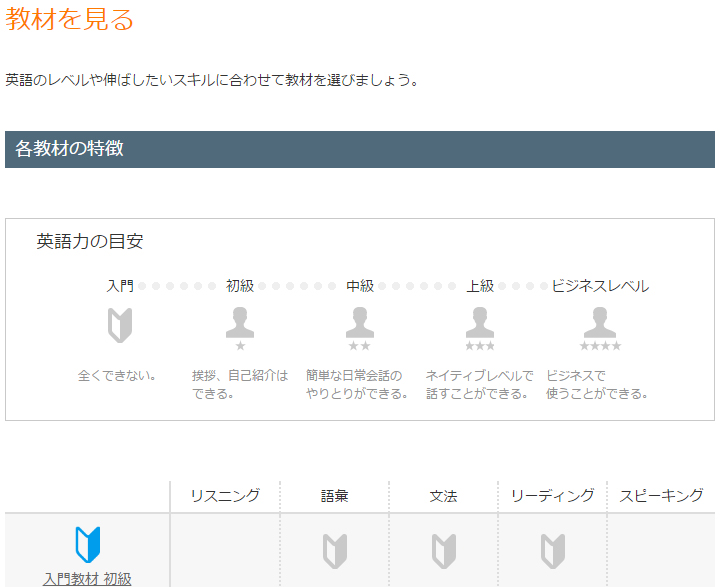
Task: Click the 上級 level label
Action: [x=480, y=286]
